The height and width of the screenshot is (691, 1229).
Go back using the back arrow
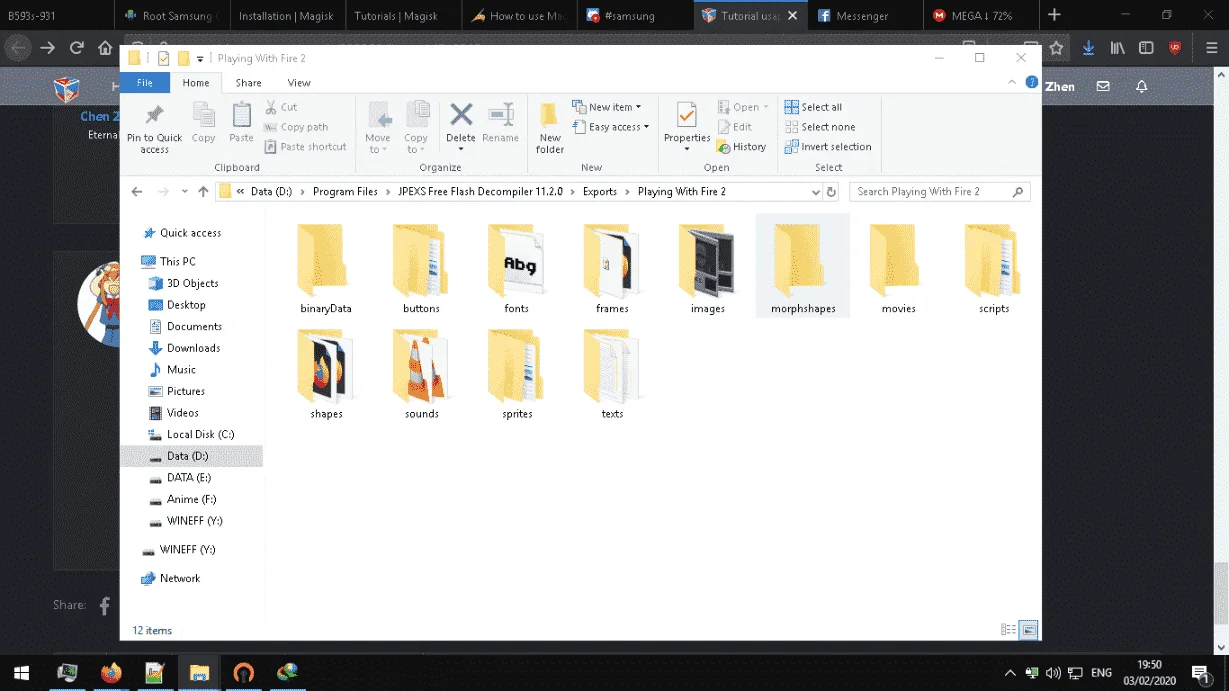click(137, 191)
